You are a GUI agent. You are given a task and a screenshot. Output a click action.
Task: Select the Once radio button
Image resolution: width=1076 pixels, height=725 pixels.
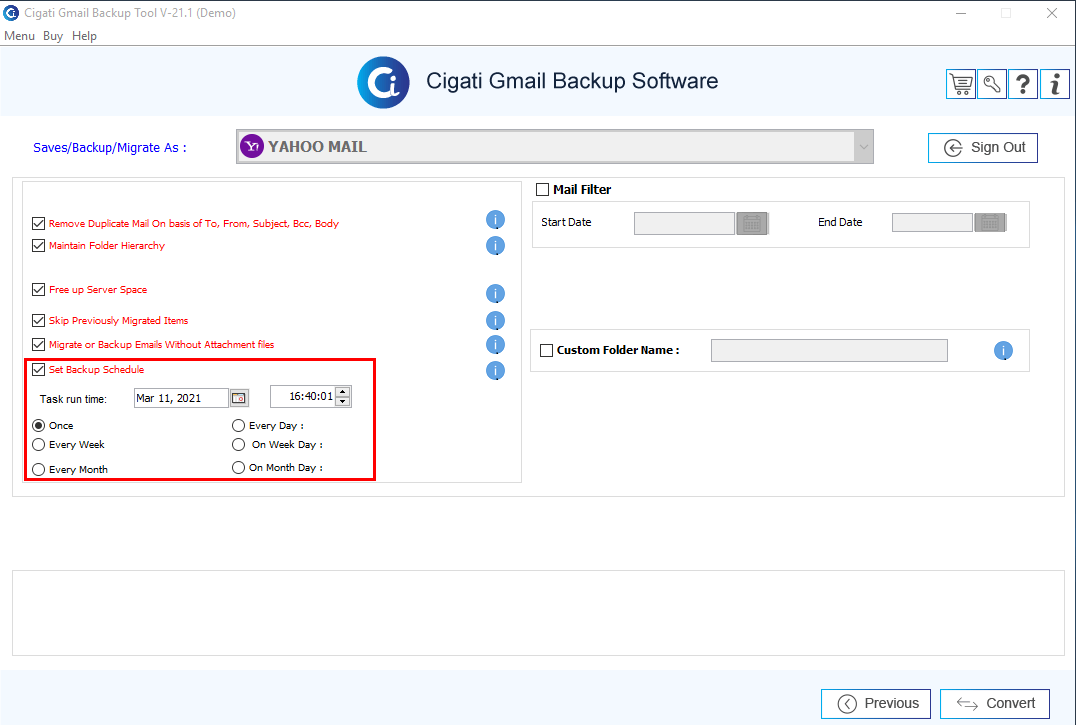point(38,425)
